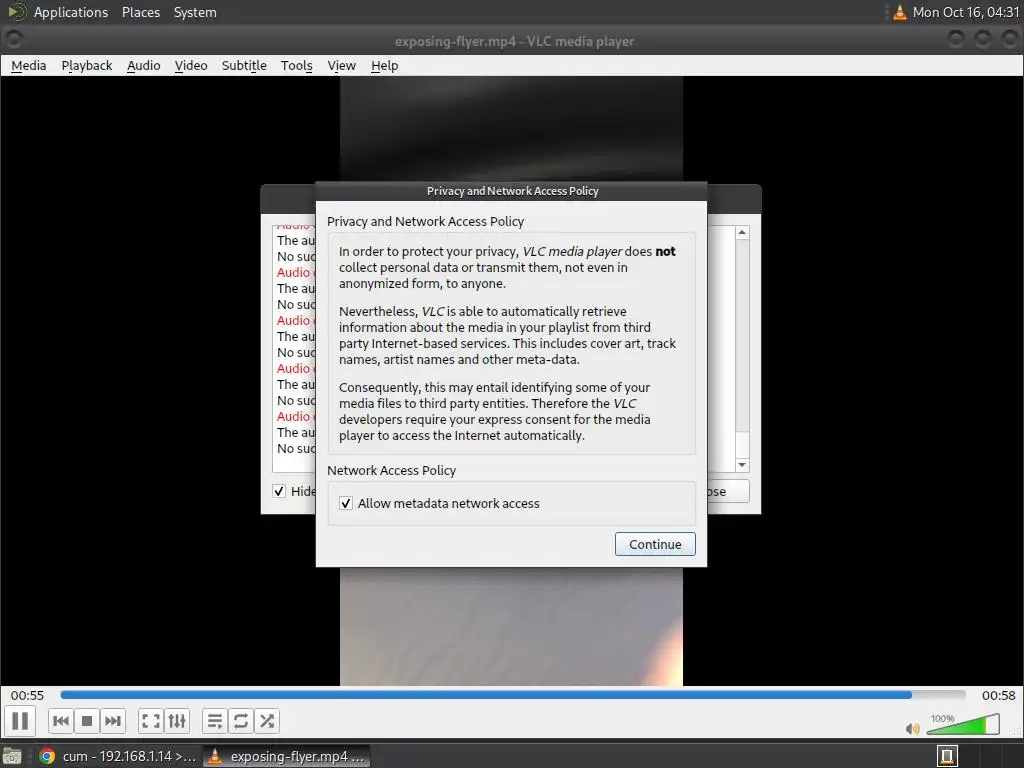The height and width of the screenshot is (768, 1024).
Task: Click the elapsed time 00:55 label
Action: pos(27,696)
